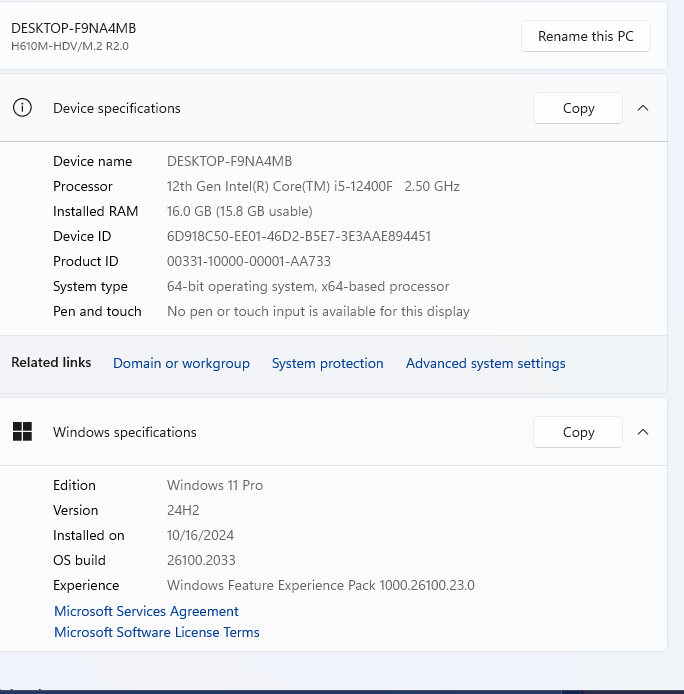Click the Device name value in specifications
The height and width of the screenshot is (694, 684).
tap(229, 161)
